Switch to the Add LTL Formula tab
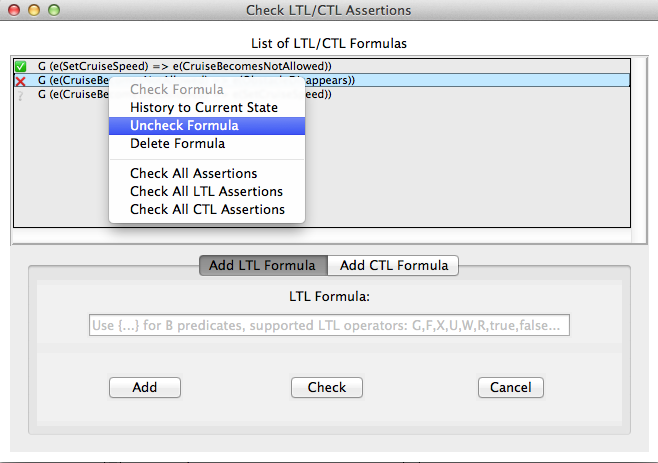Screen dimensions: 658x463 263,265
